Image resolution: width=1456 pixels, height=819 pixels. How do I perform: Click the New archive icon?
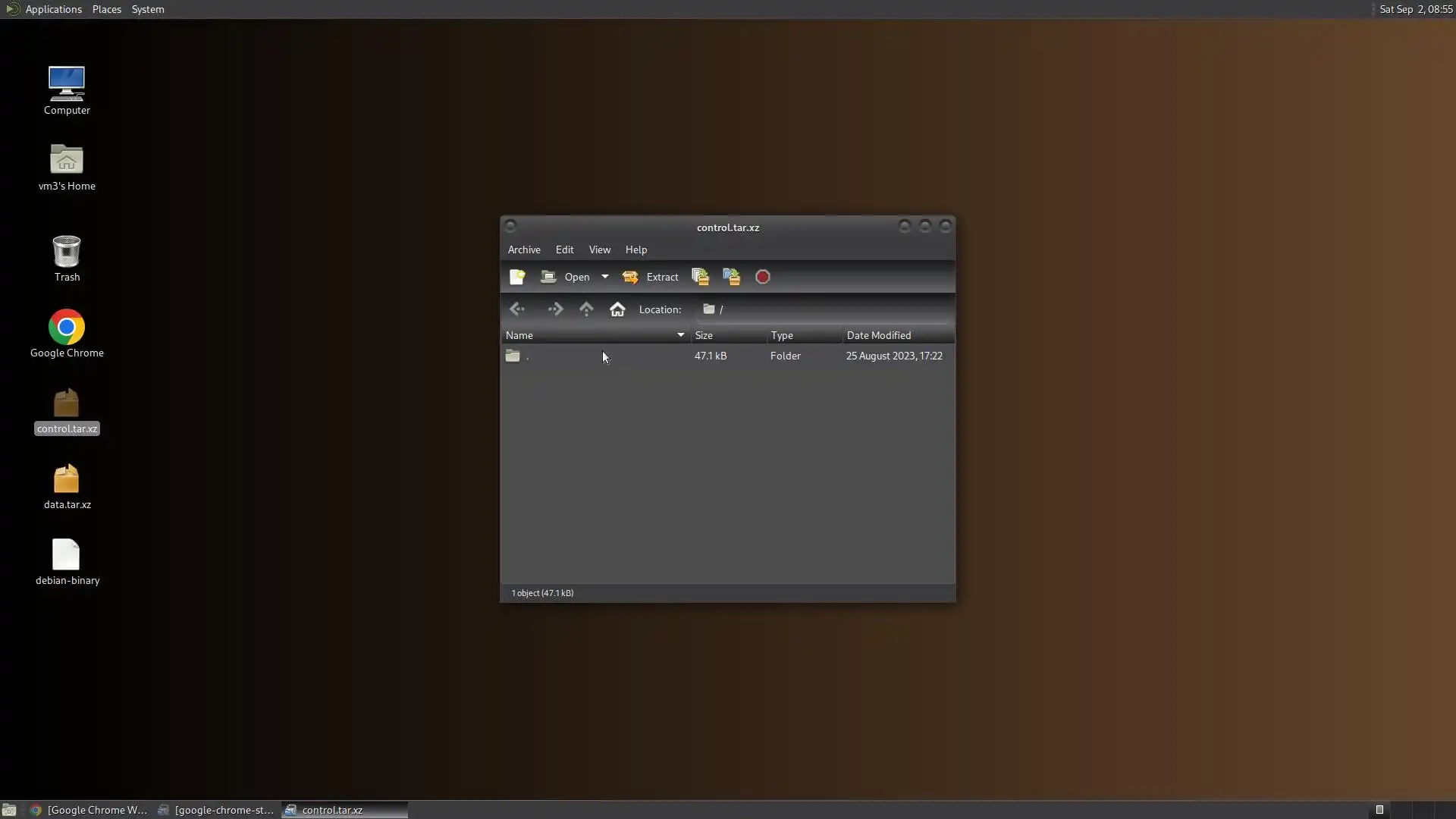[x=517, y=277]
